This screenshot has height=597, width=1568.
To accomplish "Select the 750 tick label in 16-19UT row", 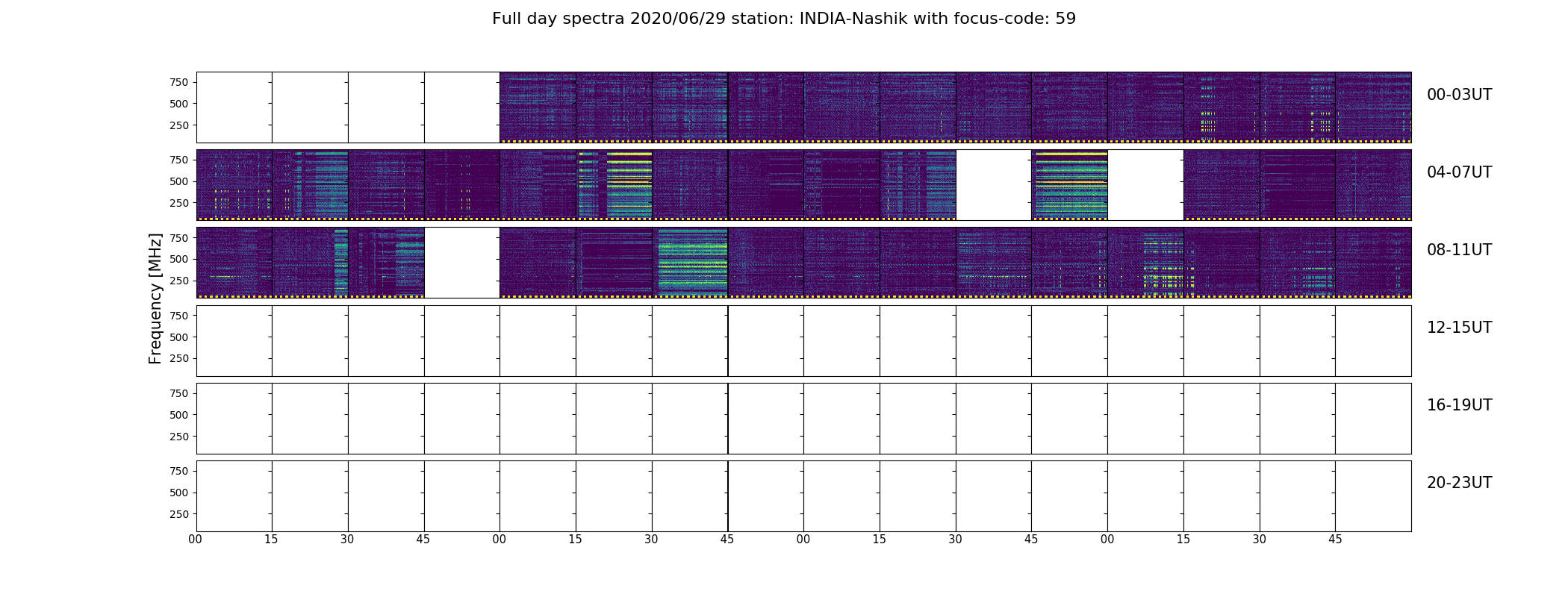I will click(179, 393).
